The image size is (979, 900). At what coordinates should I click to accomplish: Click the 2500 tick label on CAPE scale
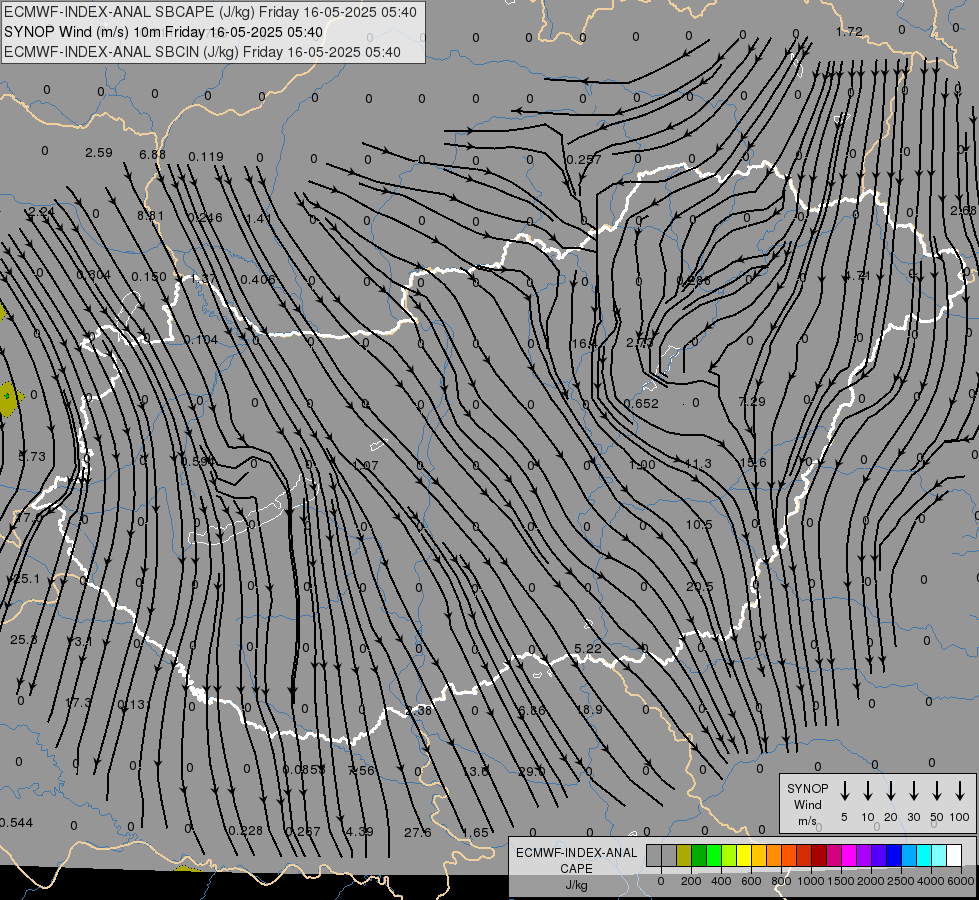point(901,881)
